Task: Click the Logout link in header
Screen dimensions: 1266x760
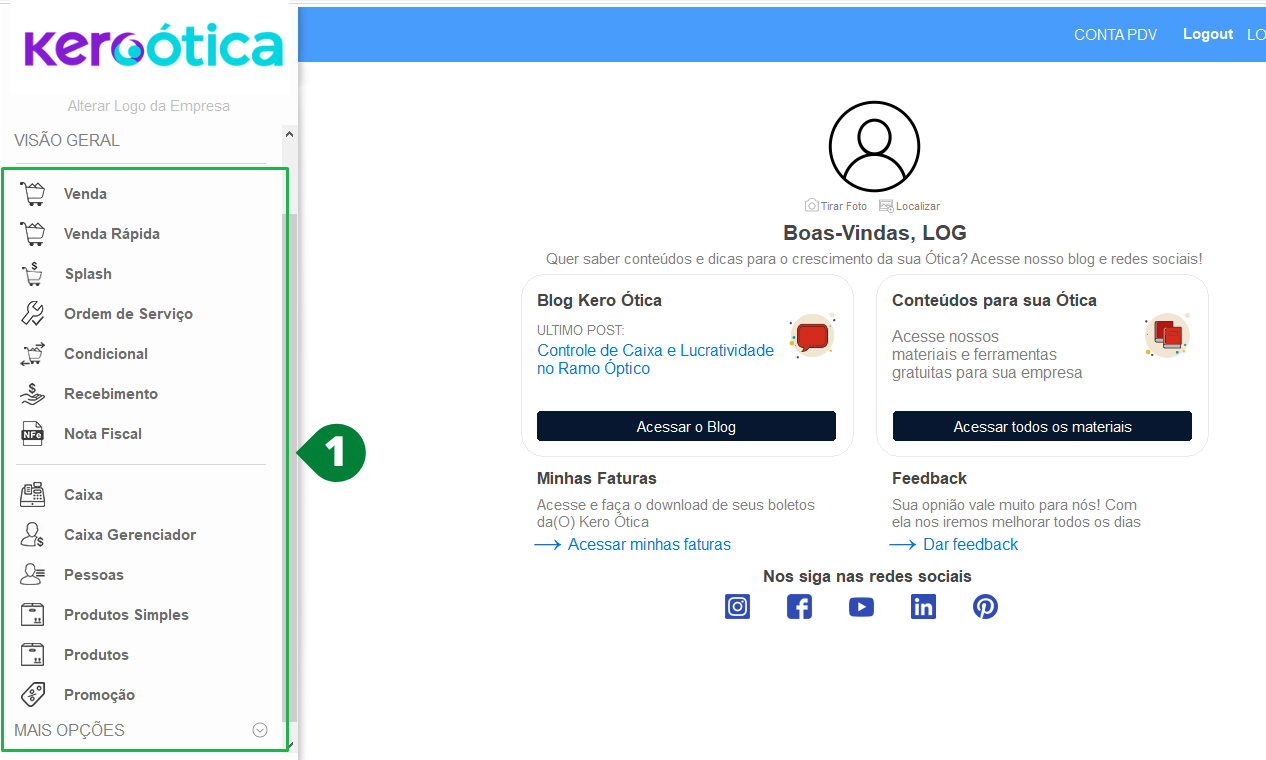Action: (x=1208, y=34)
